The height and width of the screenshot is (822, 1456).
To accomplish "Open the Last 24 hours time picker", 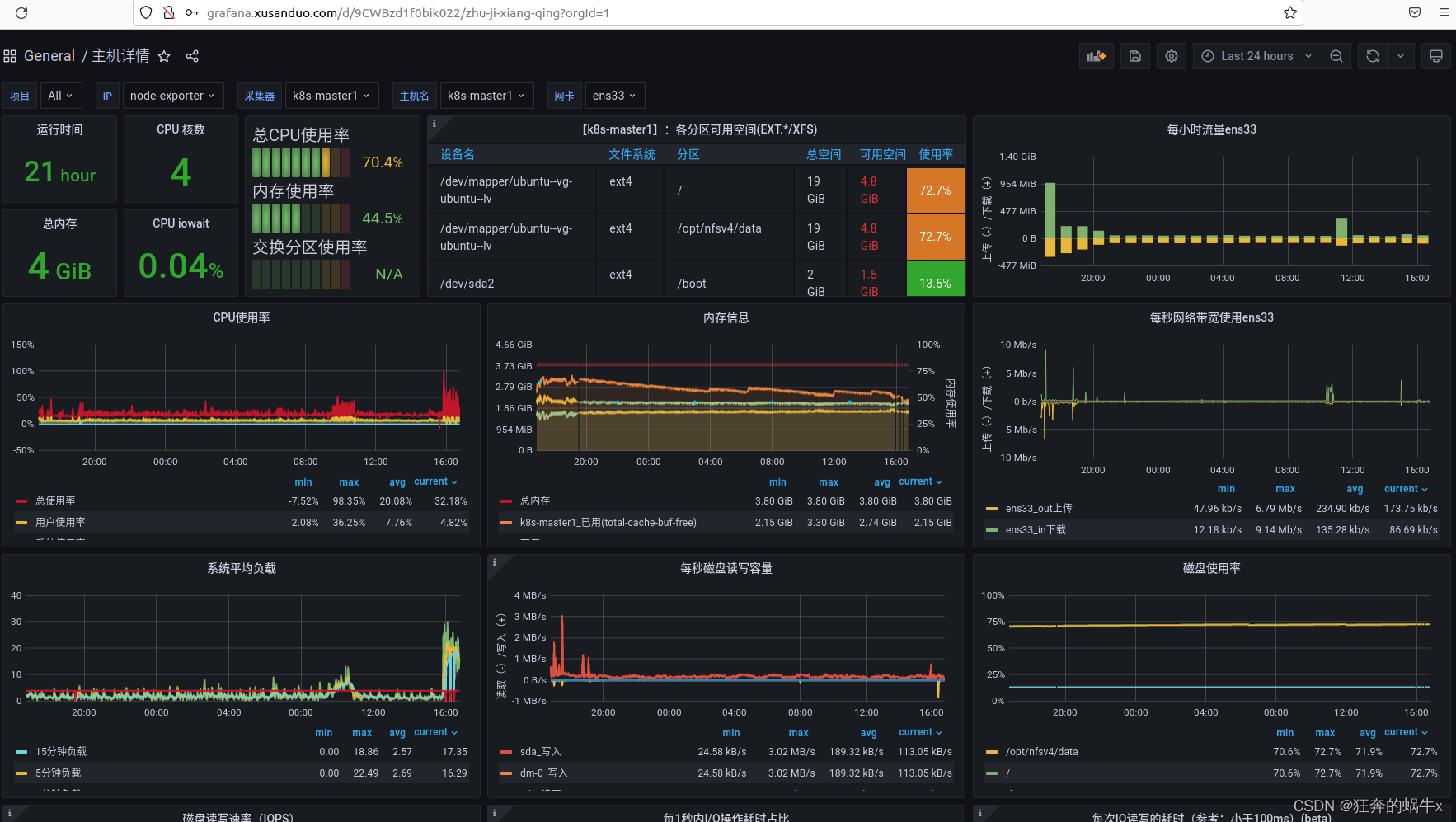I will tap(1256, 56).
